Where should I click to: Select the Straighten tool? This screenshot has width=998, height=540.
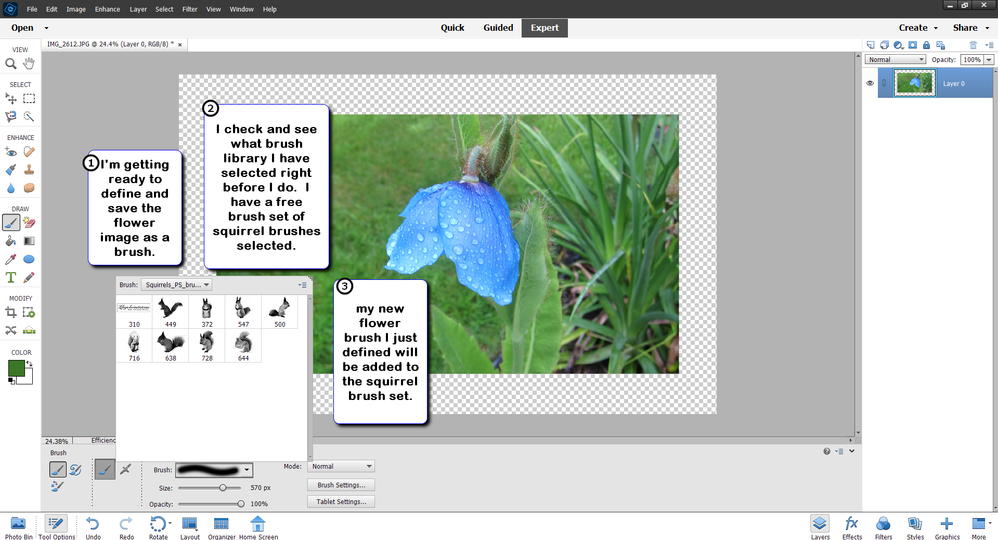coord(29,330)
